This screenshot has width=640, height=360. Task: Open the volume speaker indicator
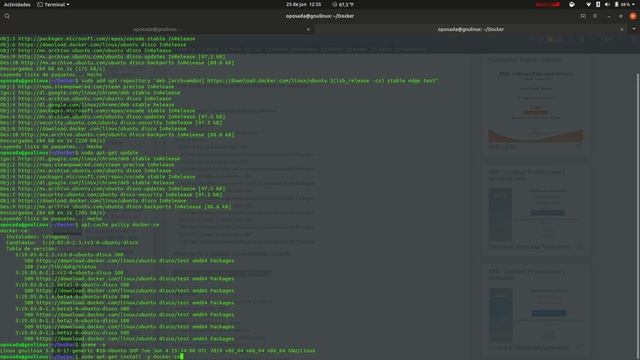coord(607,4)
